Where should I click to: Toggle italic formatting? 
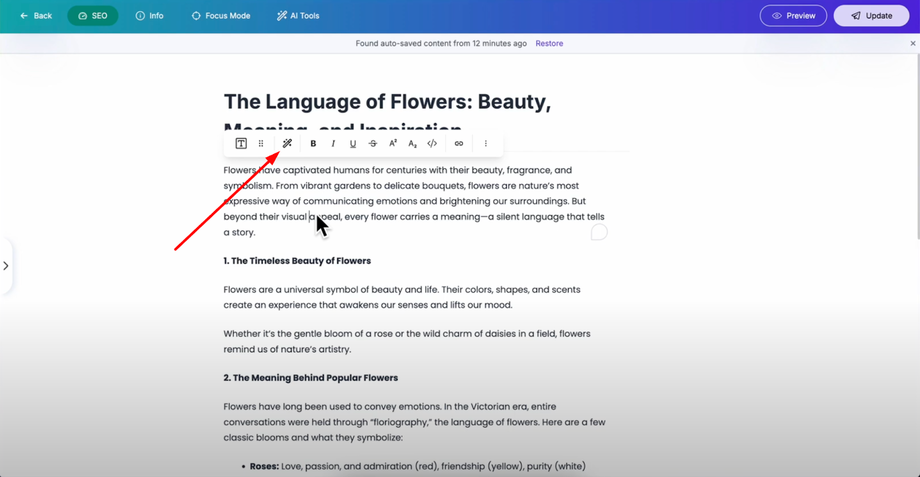(x=333, y=144)
